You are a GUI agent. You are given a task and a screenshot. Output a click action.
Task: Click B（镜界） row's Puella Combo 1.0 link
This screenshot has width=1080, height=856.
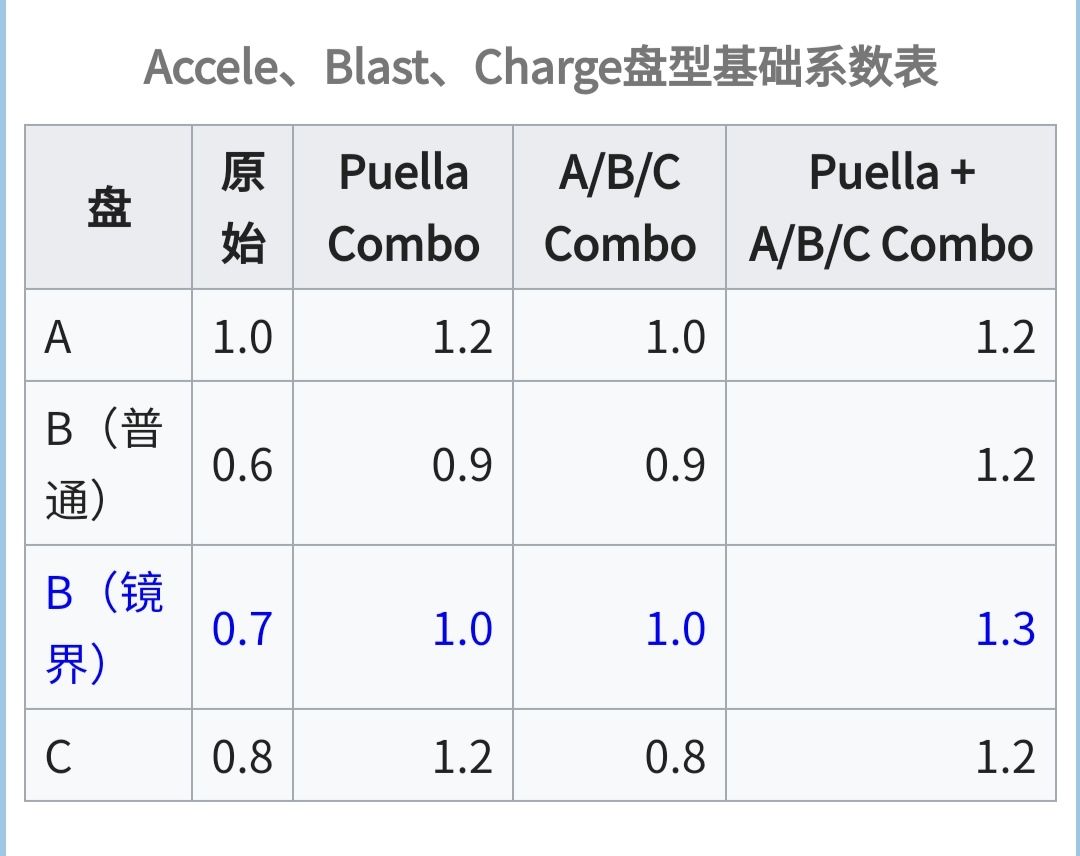click(x=462, y=629)
